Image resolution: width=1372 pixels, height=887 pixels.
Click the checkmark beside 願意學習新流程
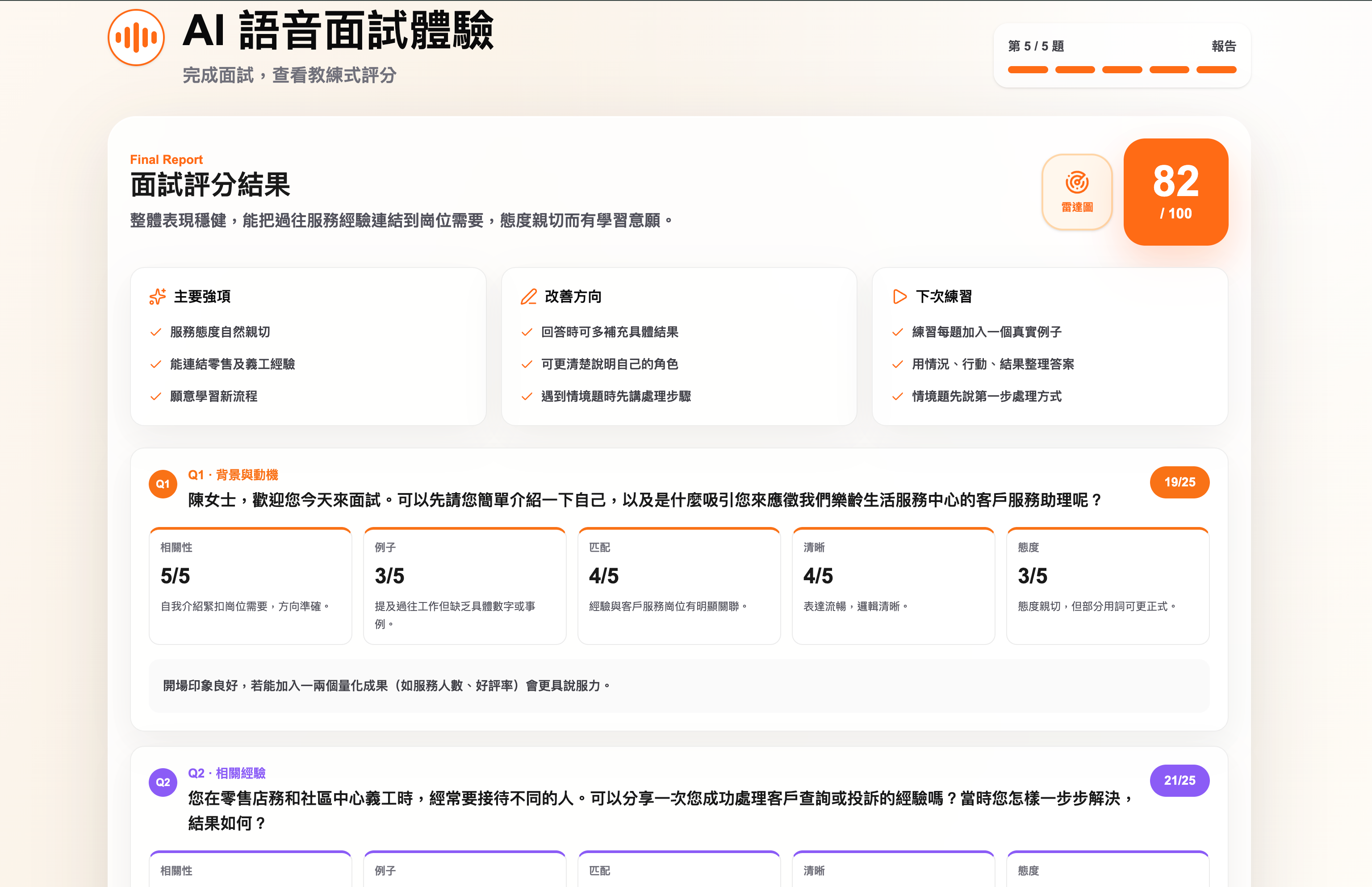pyautogui.click(x=155, y=396)
